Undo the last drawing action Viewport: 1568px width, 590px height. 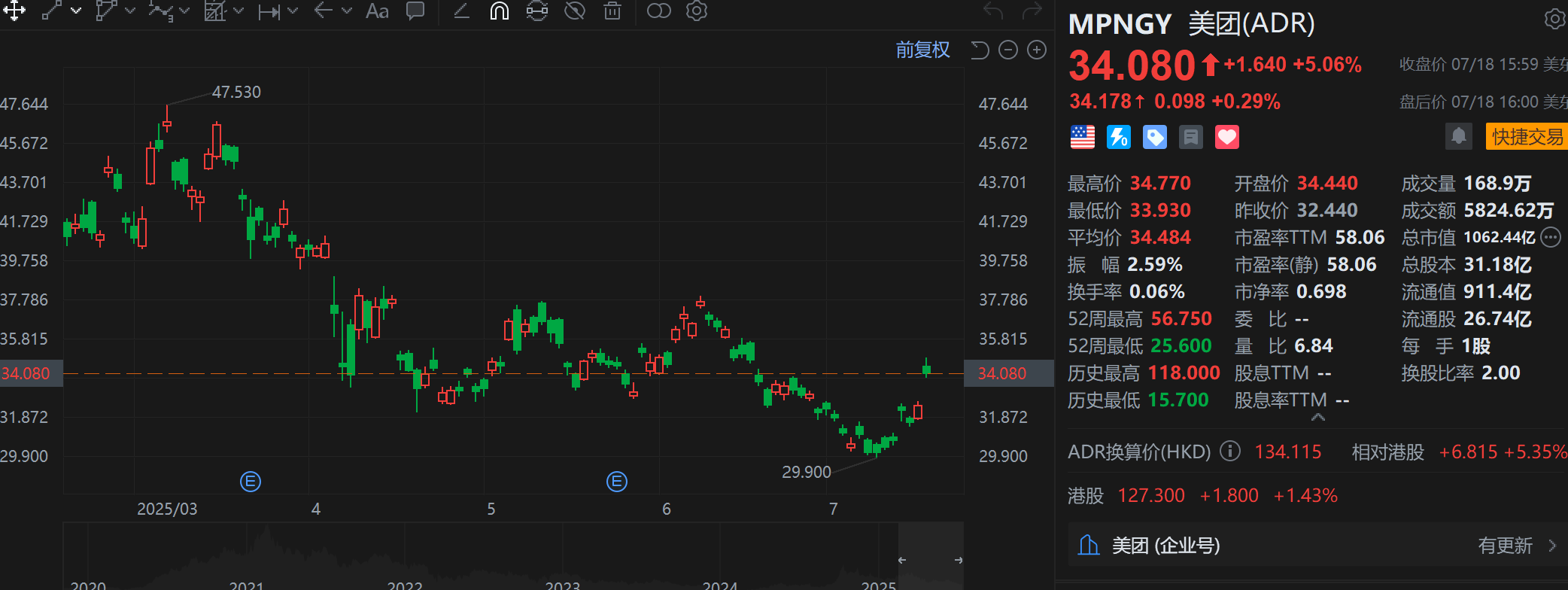click(x=994, y=11)
